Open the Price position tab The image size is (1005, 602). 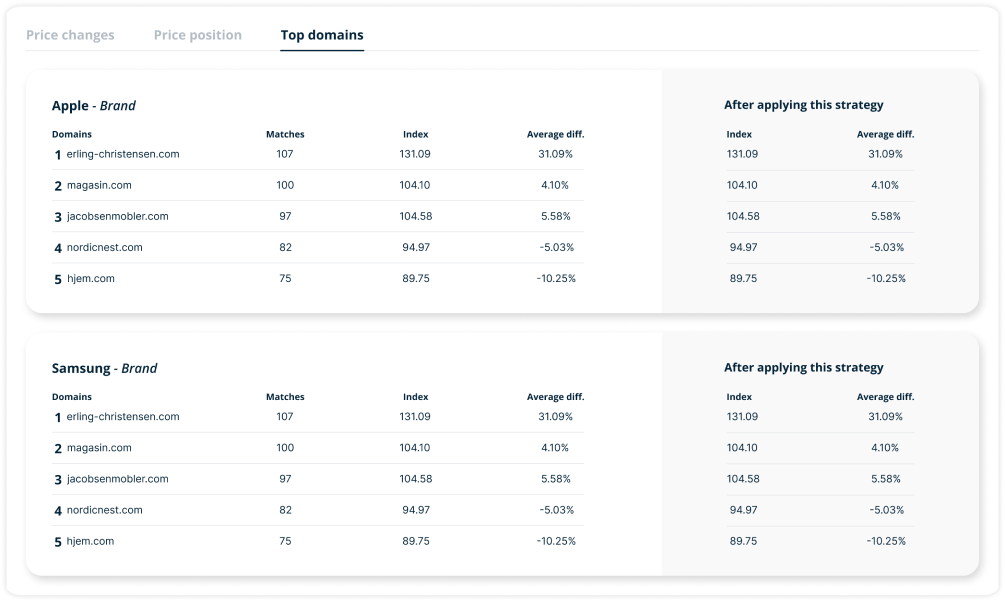[197, 35]
